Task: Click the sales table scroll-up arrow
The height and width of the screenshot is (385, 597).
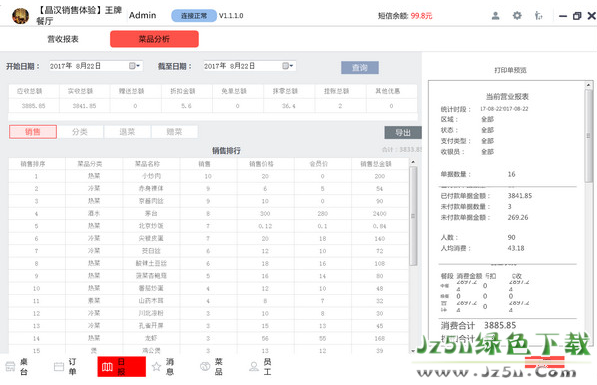Action: (x=413, y=162)
